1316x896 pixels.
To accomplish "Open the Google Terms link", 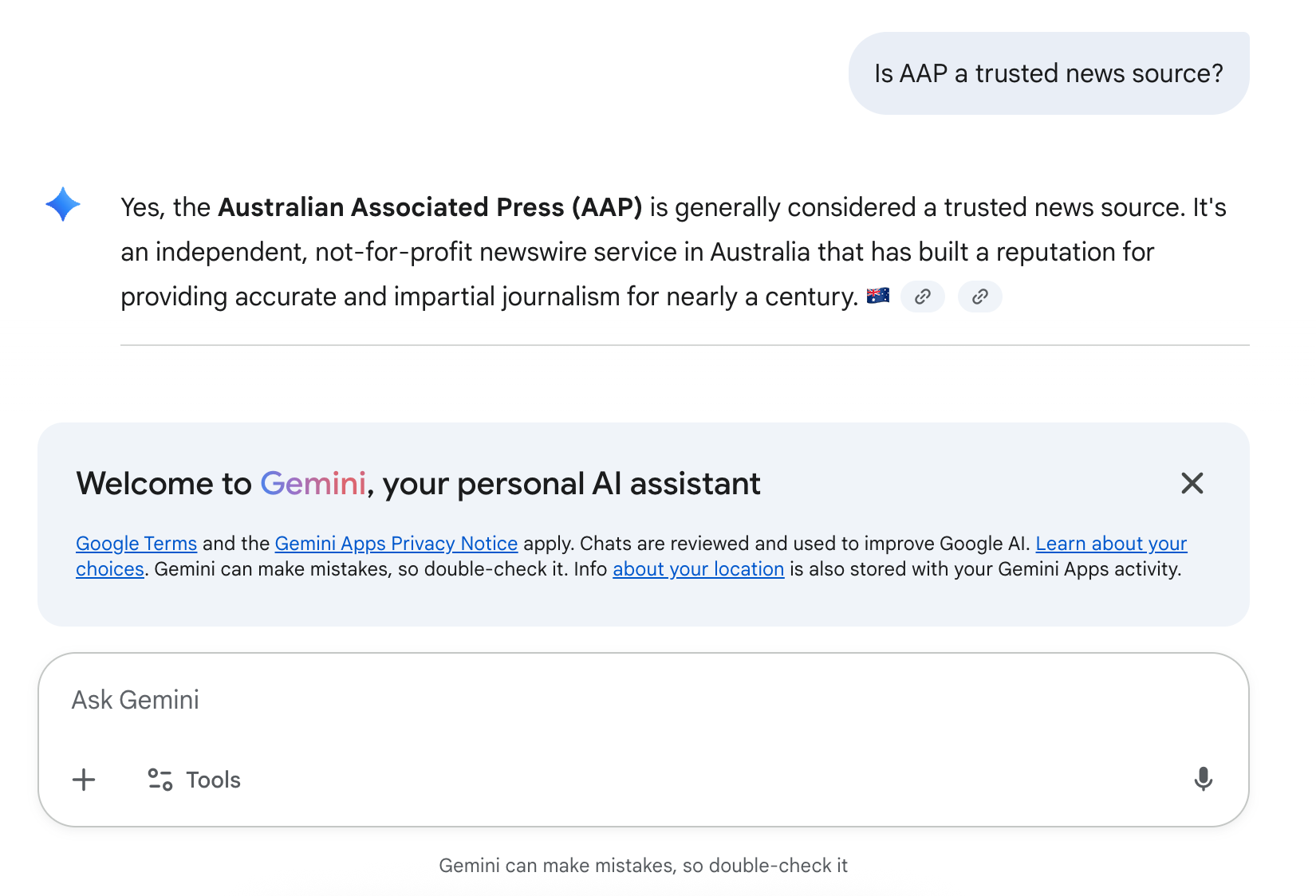I will coord(136,544).
